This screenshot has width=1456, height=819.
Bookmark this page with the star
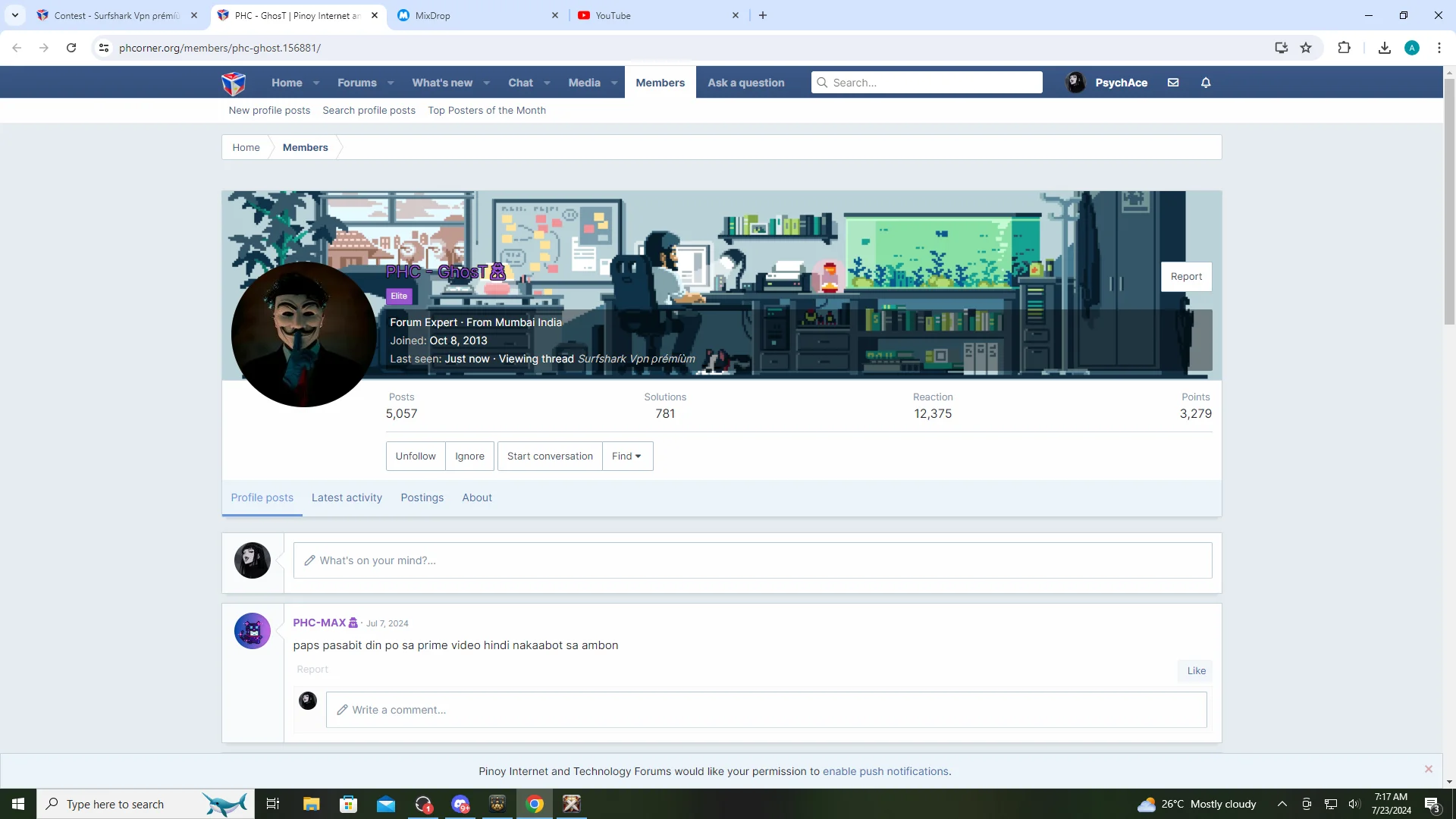pos(1306,48)
